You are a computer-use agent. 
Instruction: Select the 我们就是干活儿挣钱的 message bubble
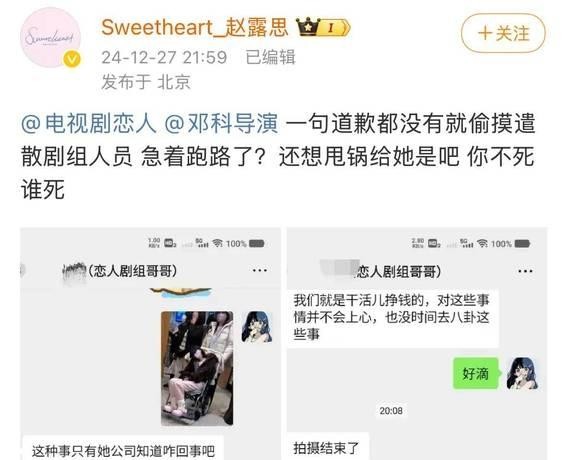click(x=393, y=318)
